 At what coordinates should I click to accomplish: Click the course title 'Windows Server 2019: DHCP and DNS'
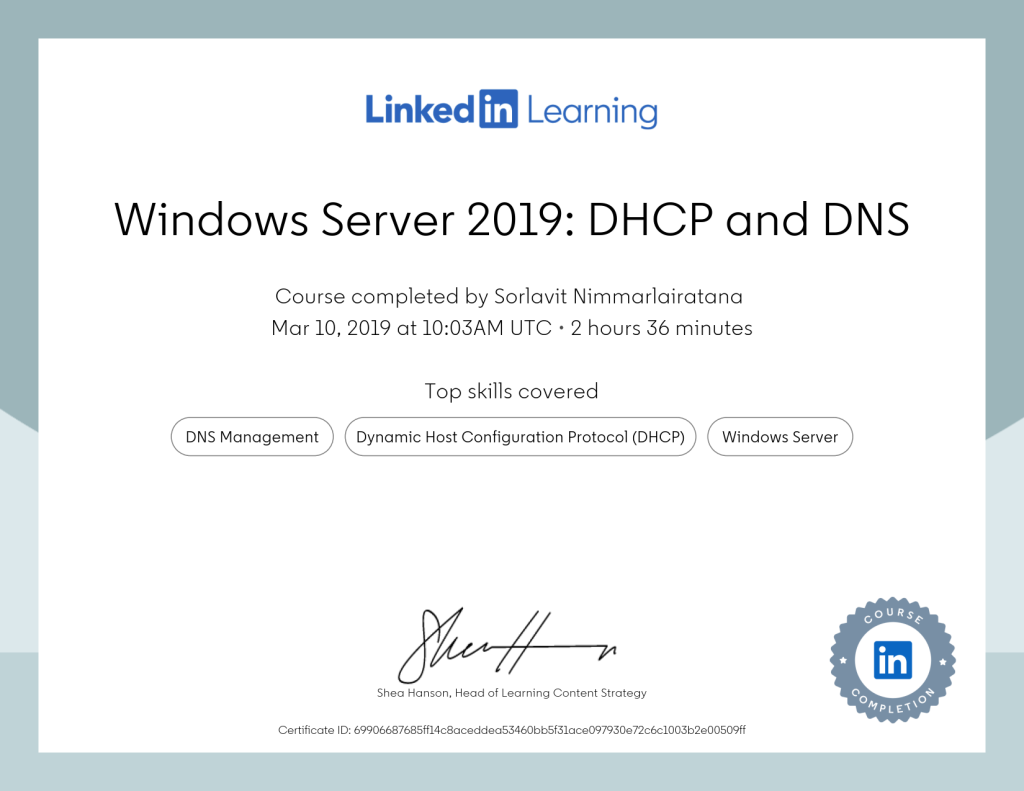pyautogui.click(x=512, y=220)
